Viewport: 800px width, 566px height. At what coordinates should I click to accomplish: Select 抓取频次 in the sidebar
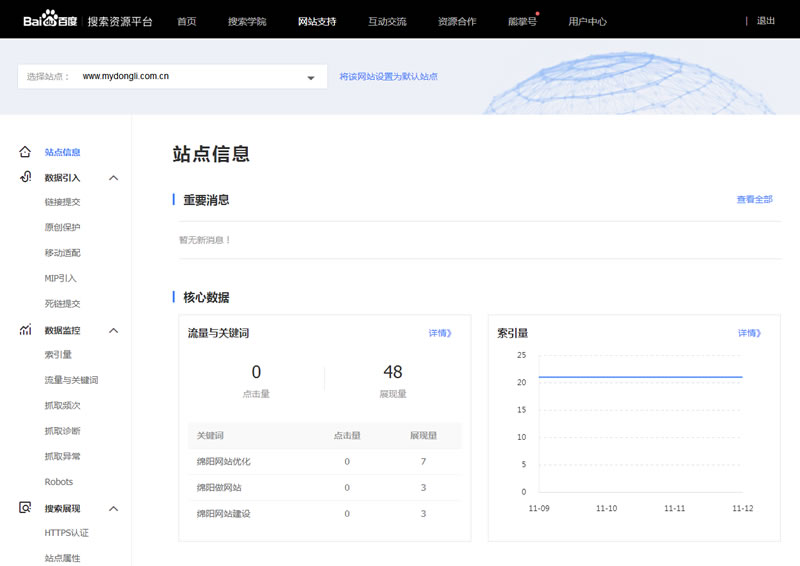62,406
